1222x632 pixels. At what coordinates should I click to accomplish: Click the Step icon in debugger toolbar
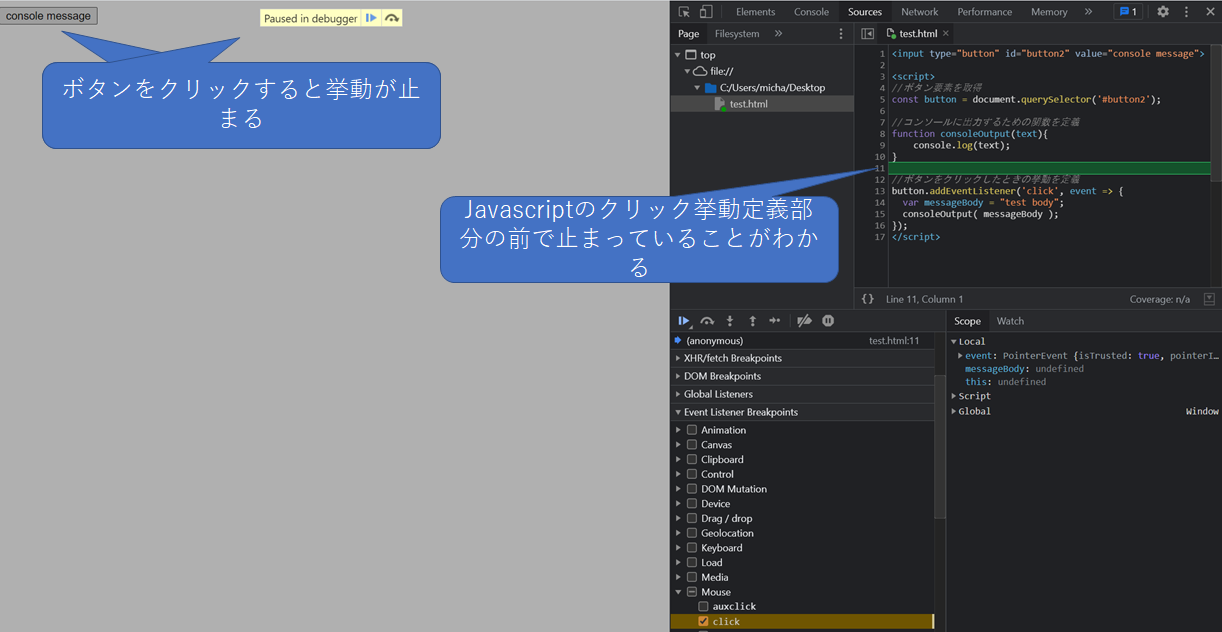point(775,321)
